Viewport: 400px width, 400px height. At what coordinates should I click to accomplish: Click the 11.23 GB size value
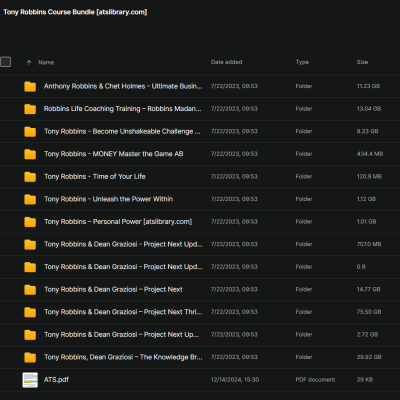point(368,86)
